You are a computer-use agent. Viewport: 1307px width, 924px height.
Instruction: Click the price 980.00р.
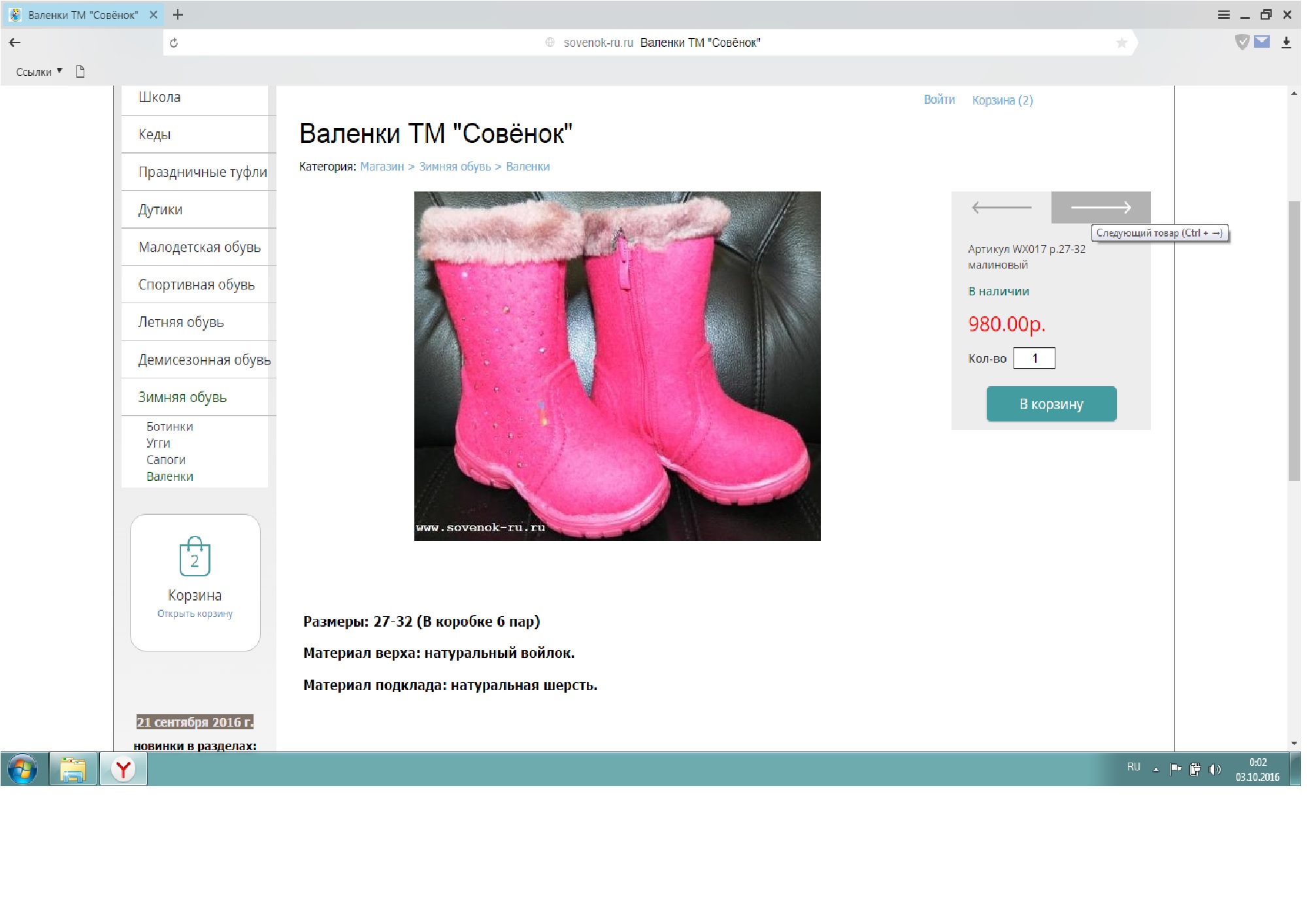click(1006, 324)
